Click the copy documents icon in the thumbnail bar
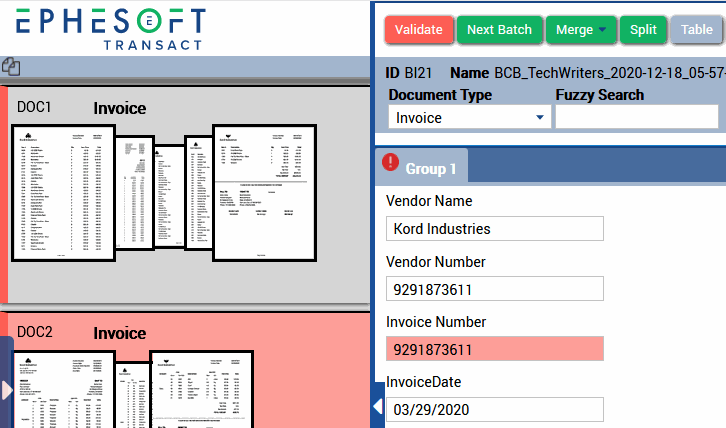The height and width of the screenshot is (428, 726). (x=11, y=67)
